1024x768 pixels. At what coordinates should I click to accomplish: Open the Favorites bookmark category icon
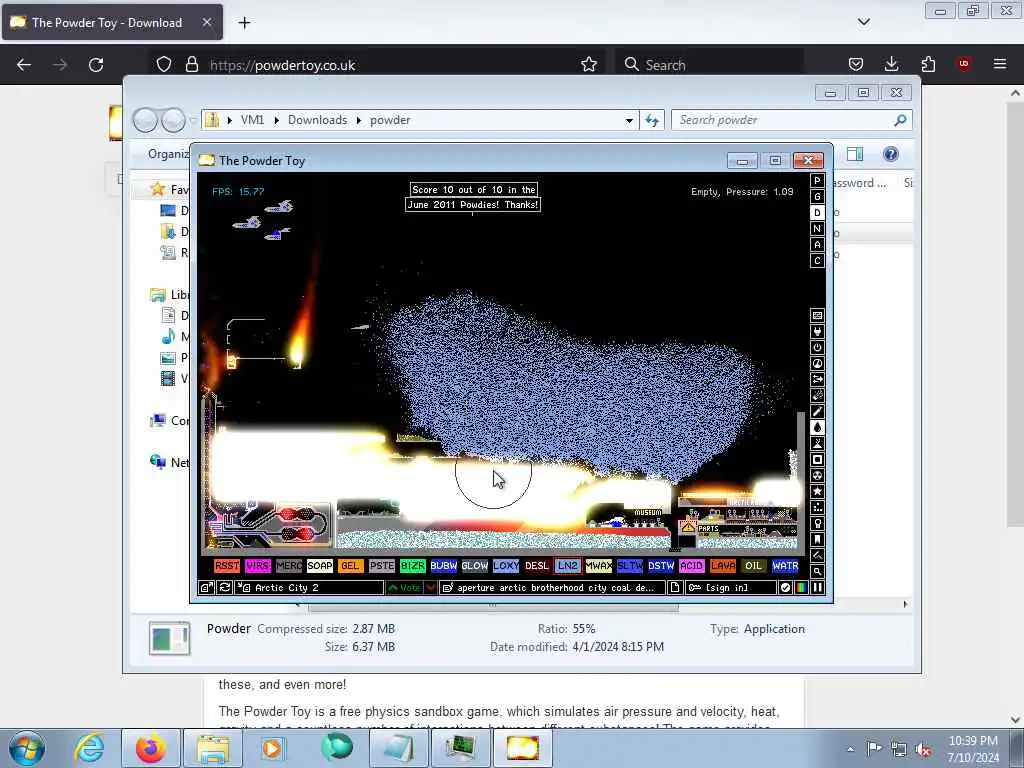coord(817,539)
